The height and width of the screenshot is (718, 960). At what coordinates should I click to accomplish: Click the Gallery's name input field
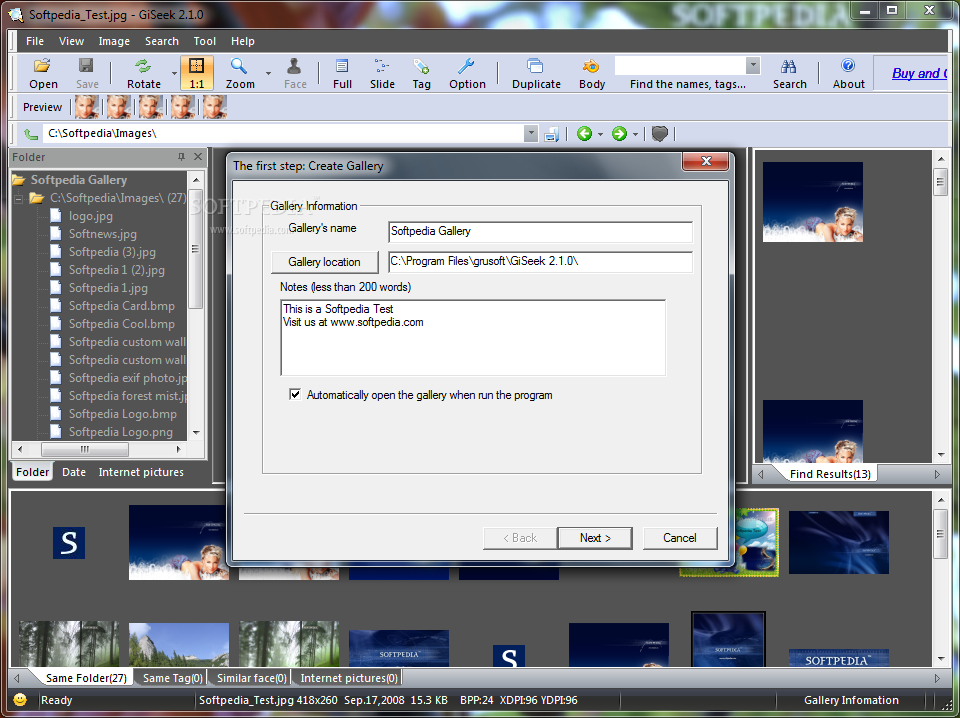541,231
